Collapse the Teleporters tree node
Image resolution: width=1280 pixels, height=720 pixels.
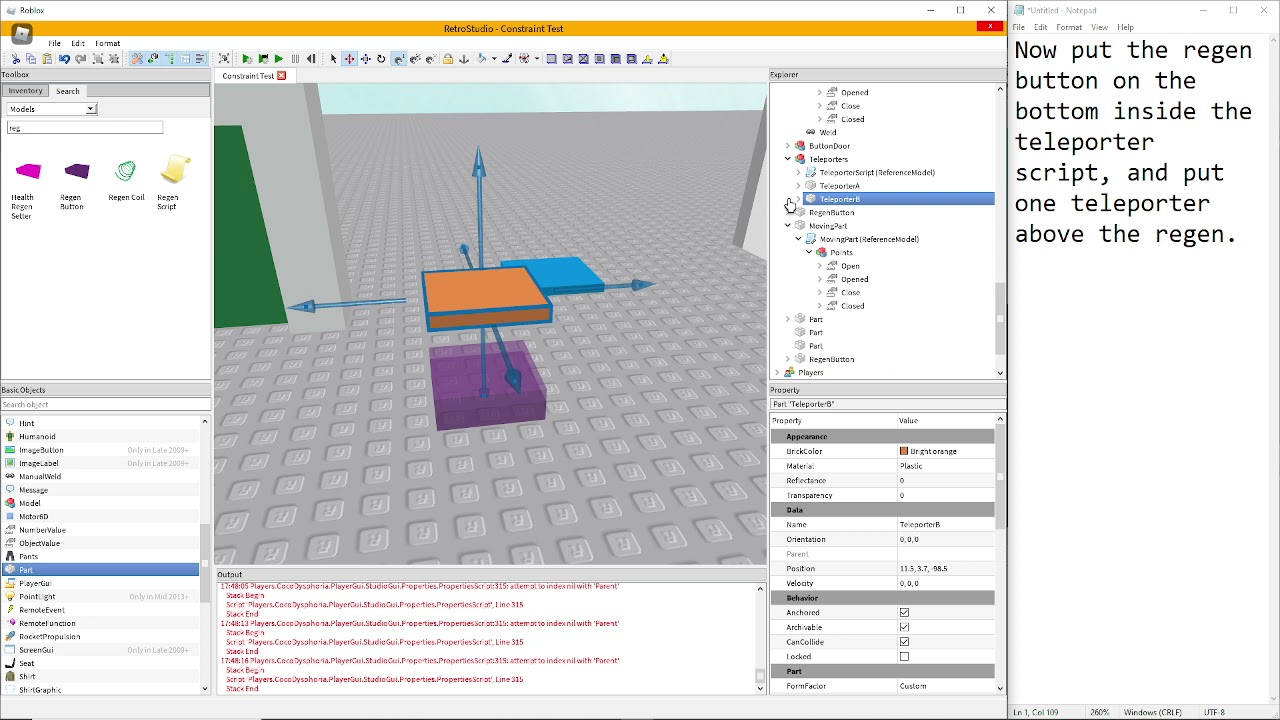[x=788, y=159]
